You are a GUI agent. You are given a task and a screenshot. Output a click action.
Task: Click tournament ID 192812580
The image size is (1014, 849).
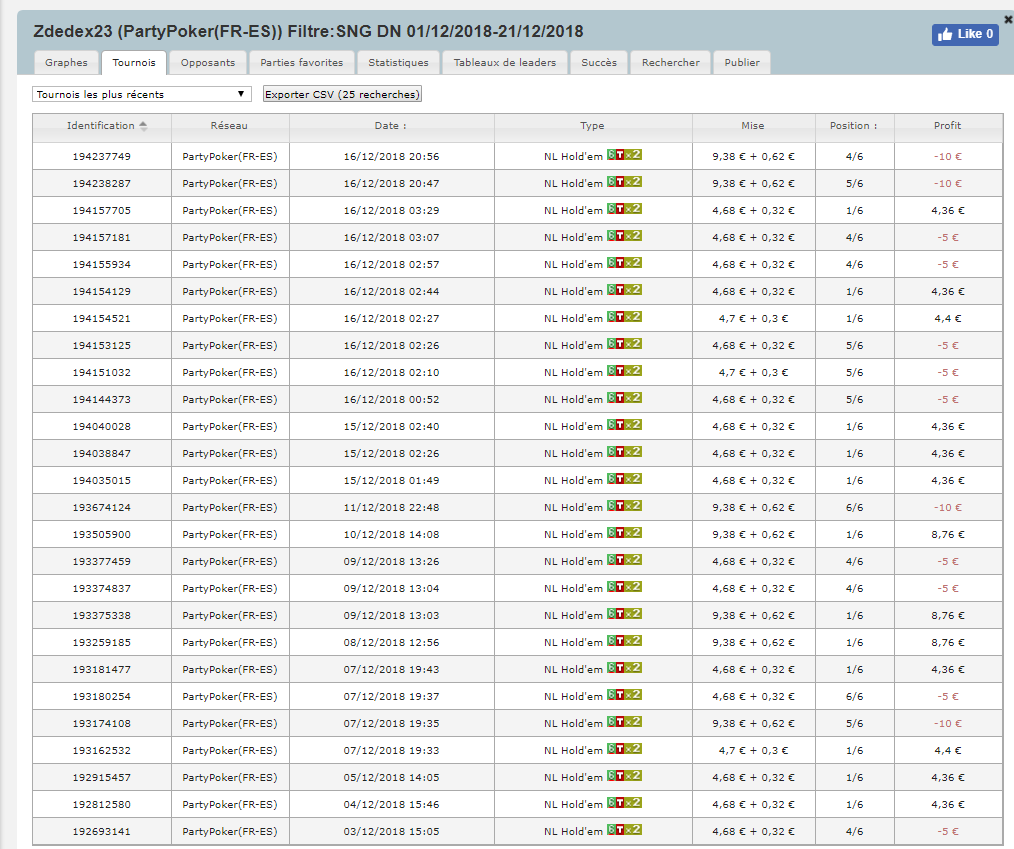coord(102,805)
